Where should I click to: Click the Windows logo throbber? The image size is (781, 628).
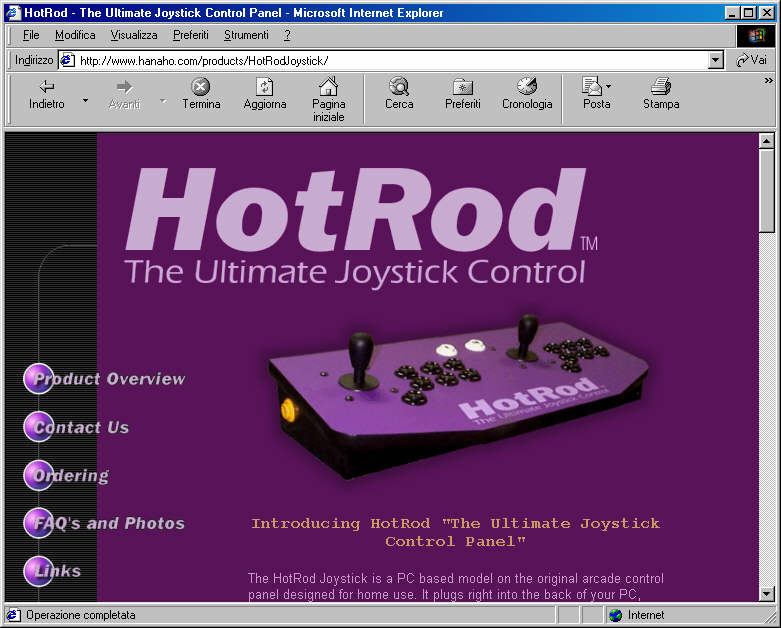[756, 35]
